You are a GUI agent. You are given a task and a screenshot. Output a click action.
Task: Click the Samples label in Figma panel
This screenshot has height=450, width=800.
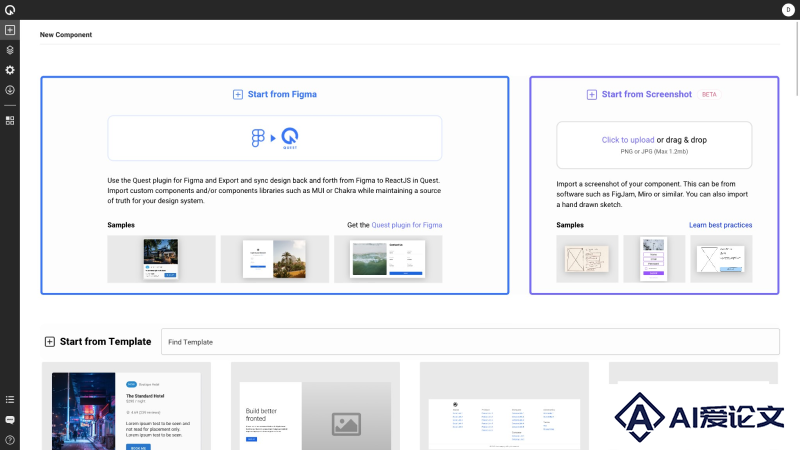(121, 225)
